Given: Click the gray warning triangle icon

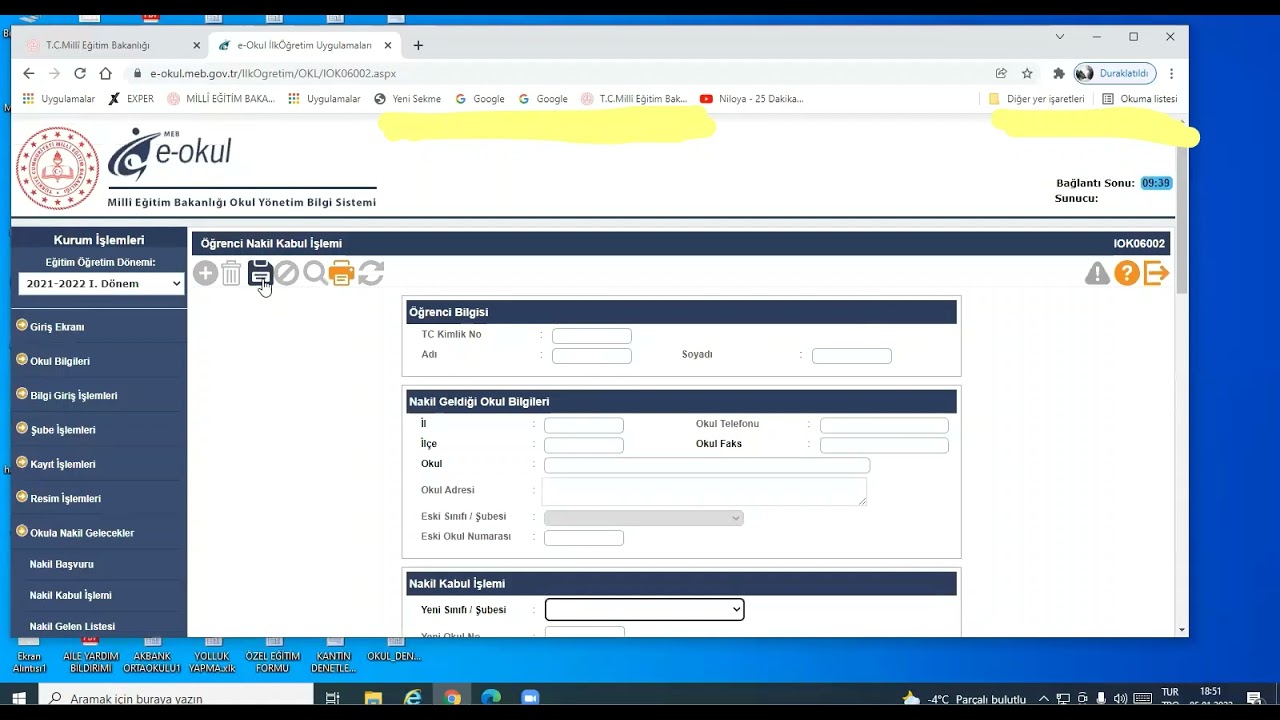Looking at the screenshot, I should coord(1098,273).
